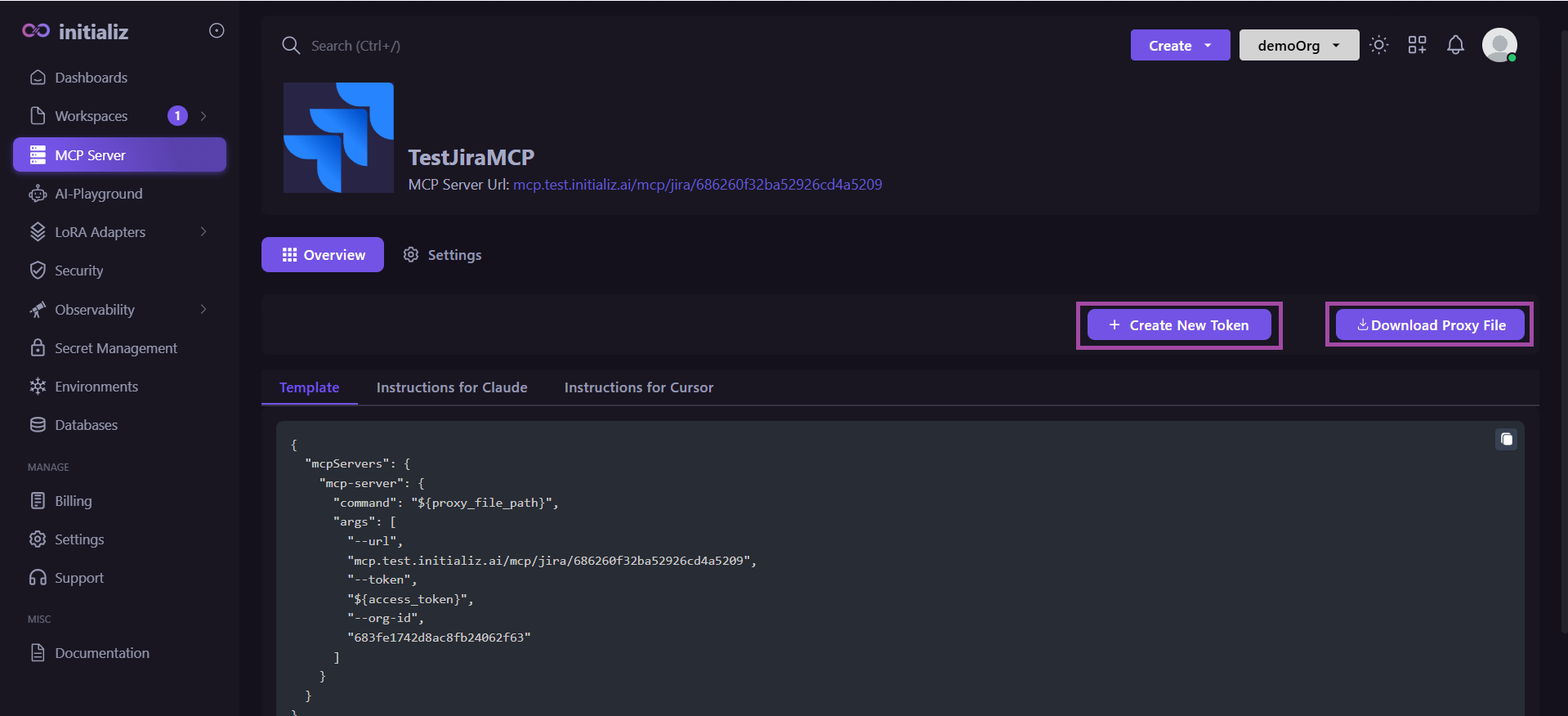Open the demoOrg organization dropdown
The height and width of the screenshot is (716, 1568).
tap(1298, 45)
